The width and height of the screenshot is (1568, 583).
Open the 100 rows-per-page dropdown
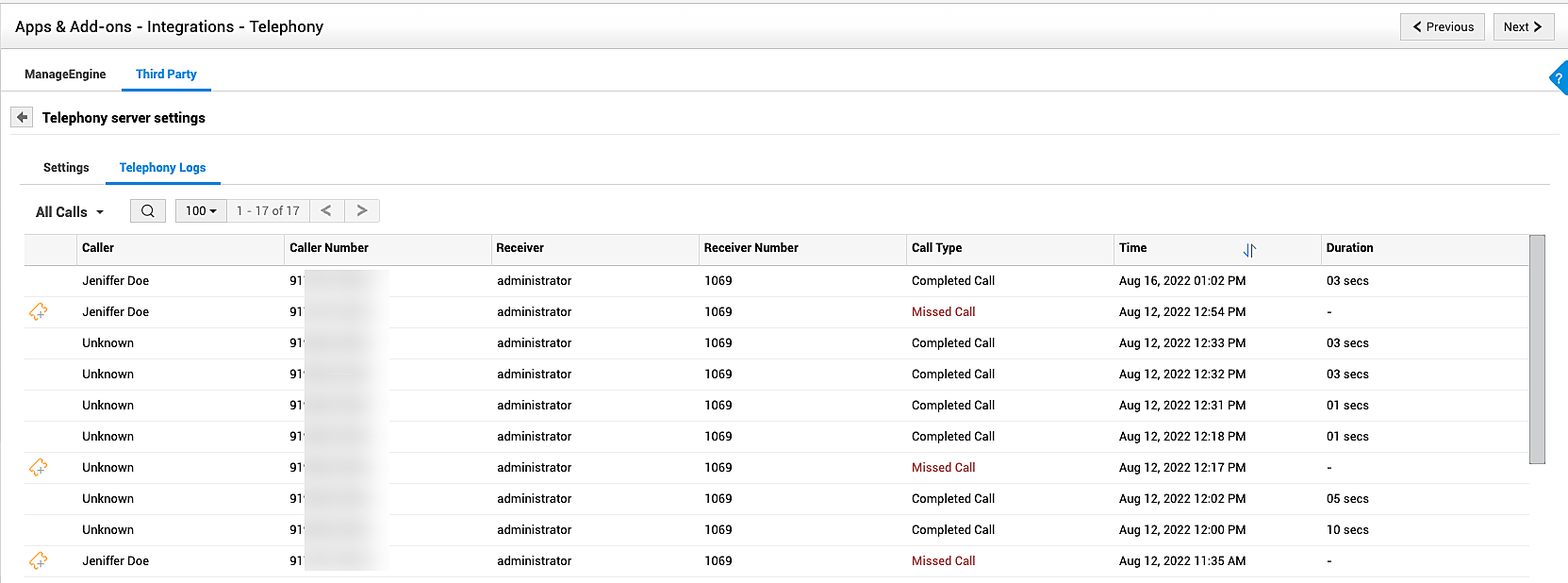click(x=201, y=211)
